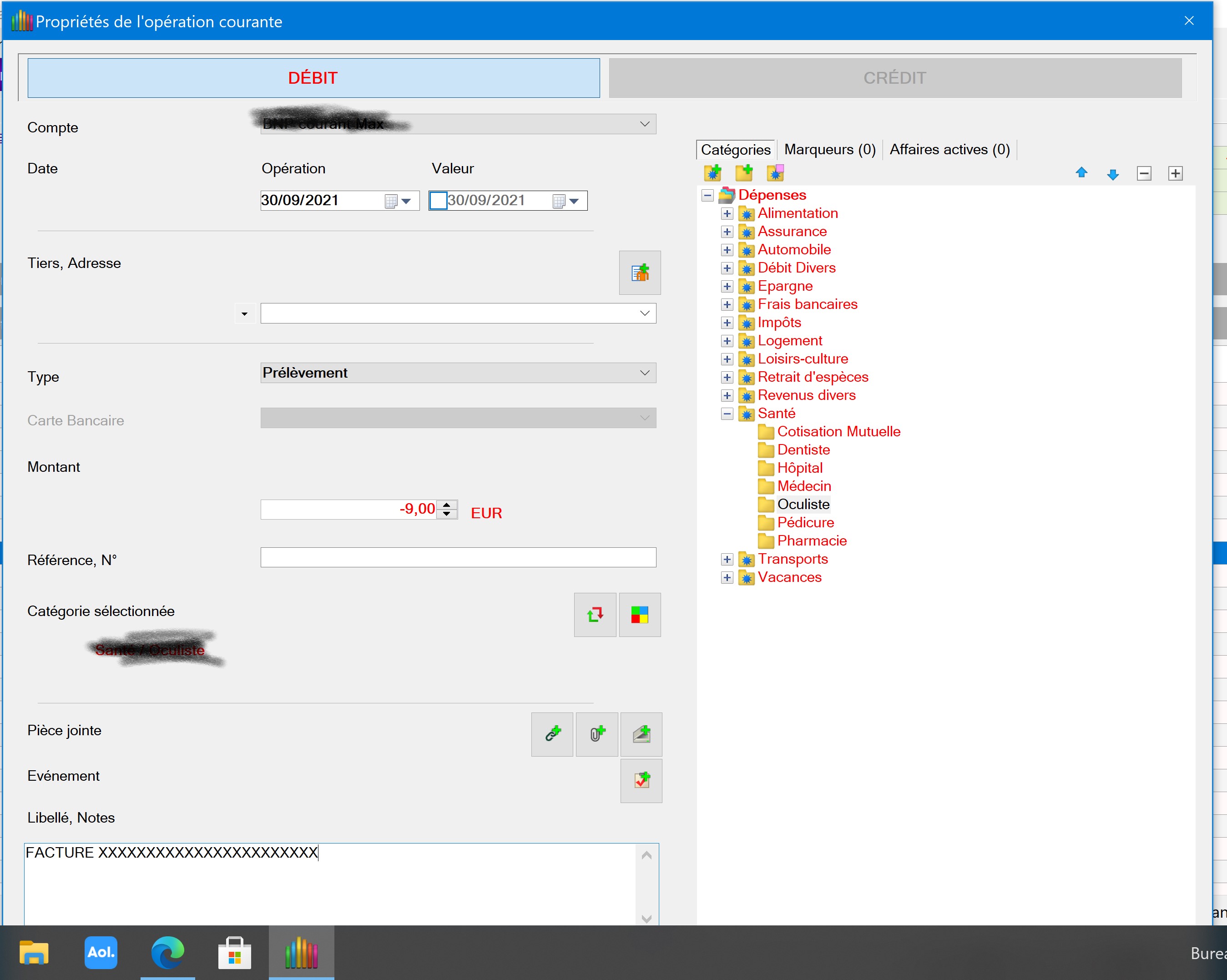The width and height of the screenshot is (1227, 980).
Task: Click the swap category arrows icon button
Action: coord(595,615)
